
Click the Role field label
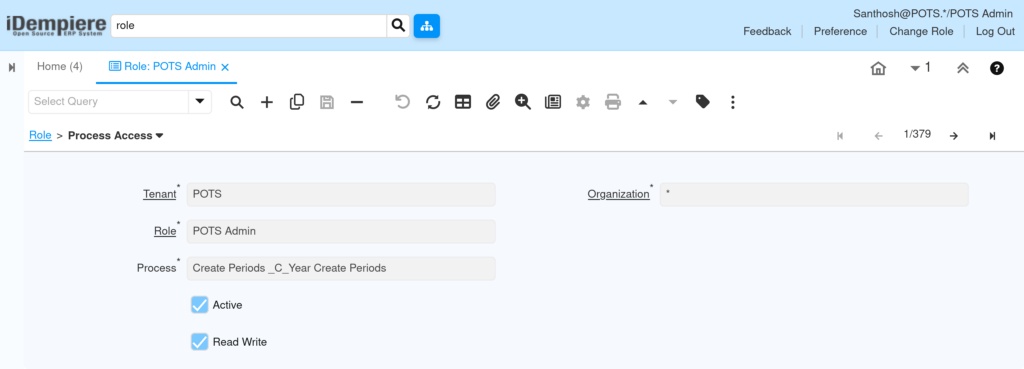click(165, 231)
